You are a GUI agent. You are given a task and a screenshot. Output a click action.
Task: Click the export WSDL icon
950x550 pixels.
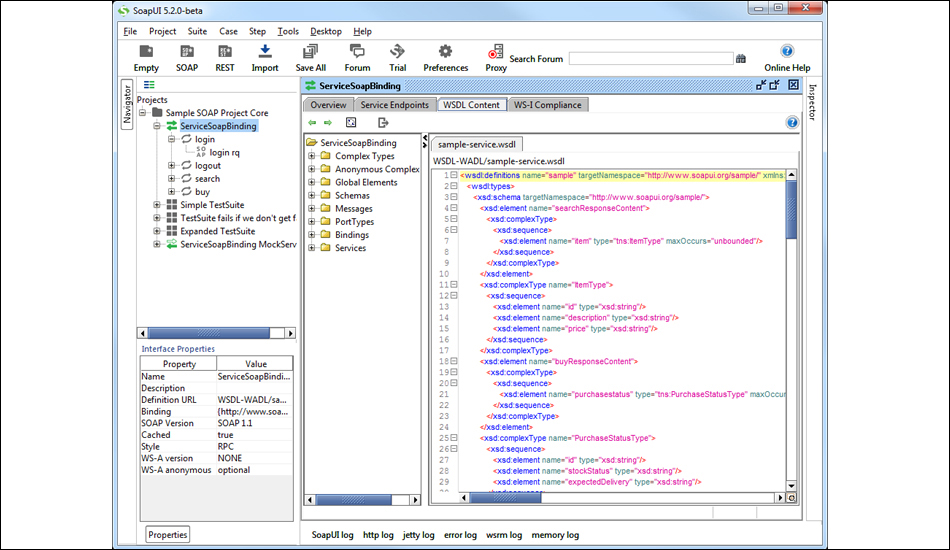(383, 122)
